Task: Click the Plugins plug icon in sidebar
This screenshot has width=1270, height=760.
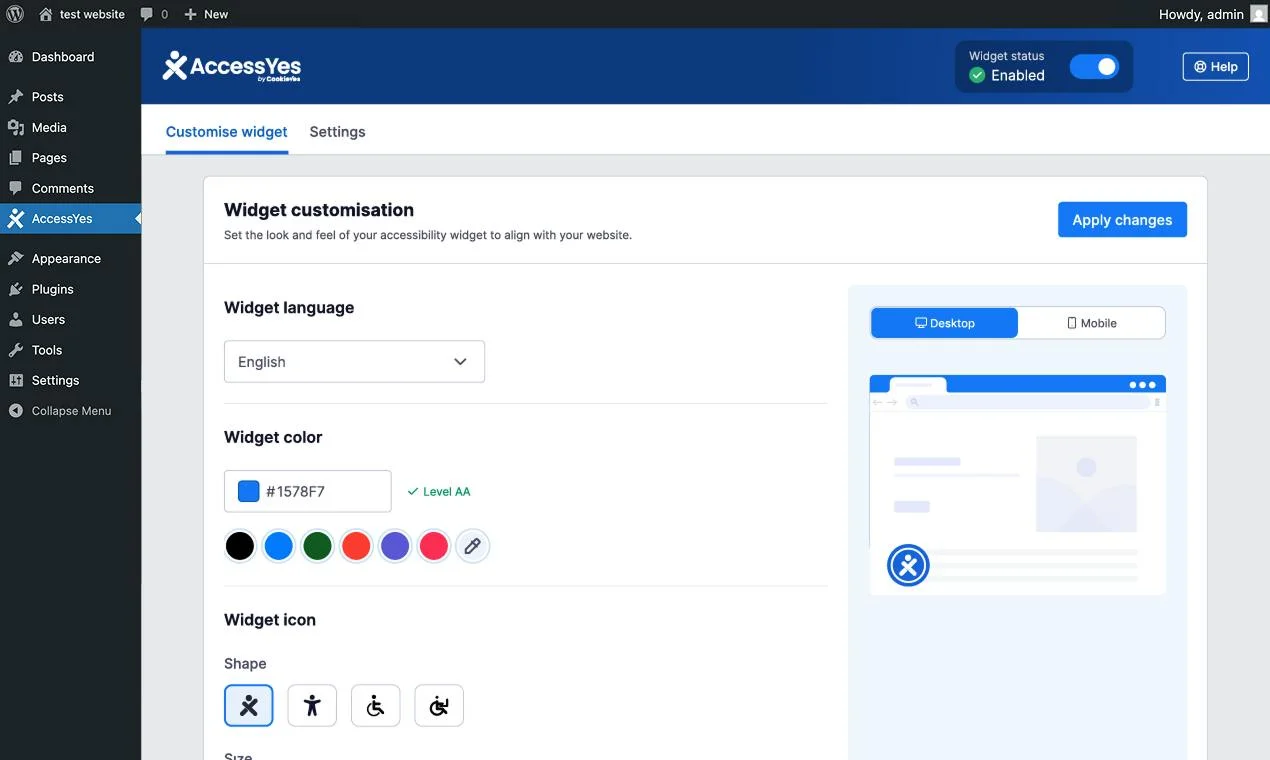Action: (x=15, y=289)
